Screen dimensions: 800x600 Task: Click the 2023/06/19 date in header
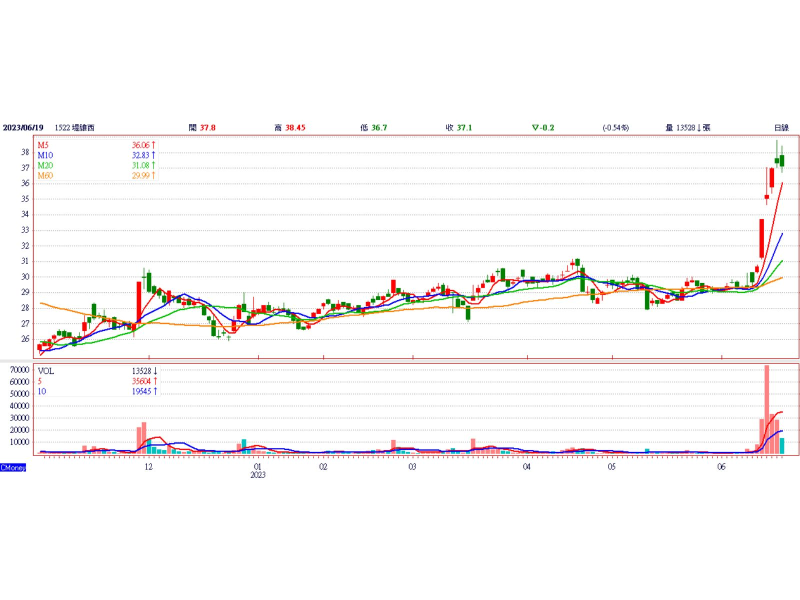click(x=23, y=128)
